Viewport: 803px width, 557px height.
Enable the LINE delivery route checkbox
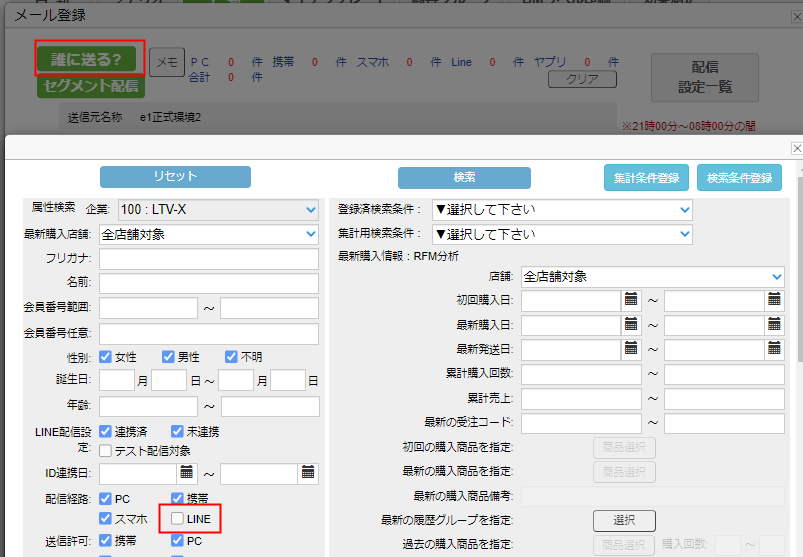(177, 519)
